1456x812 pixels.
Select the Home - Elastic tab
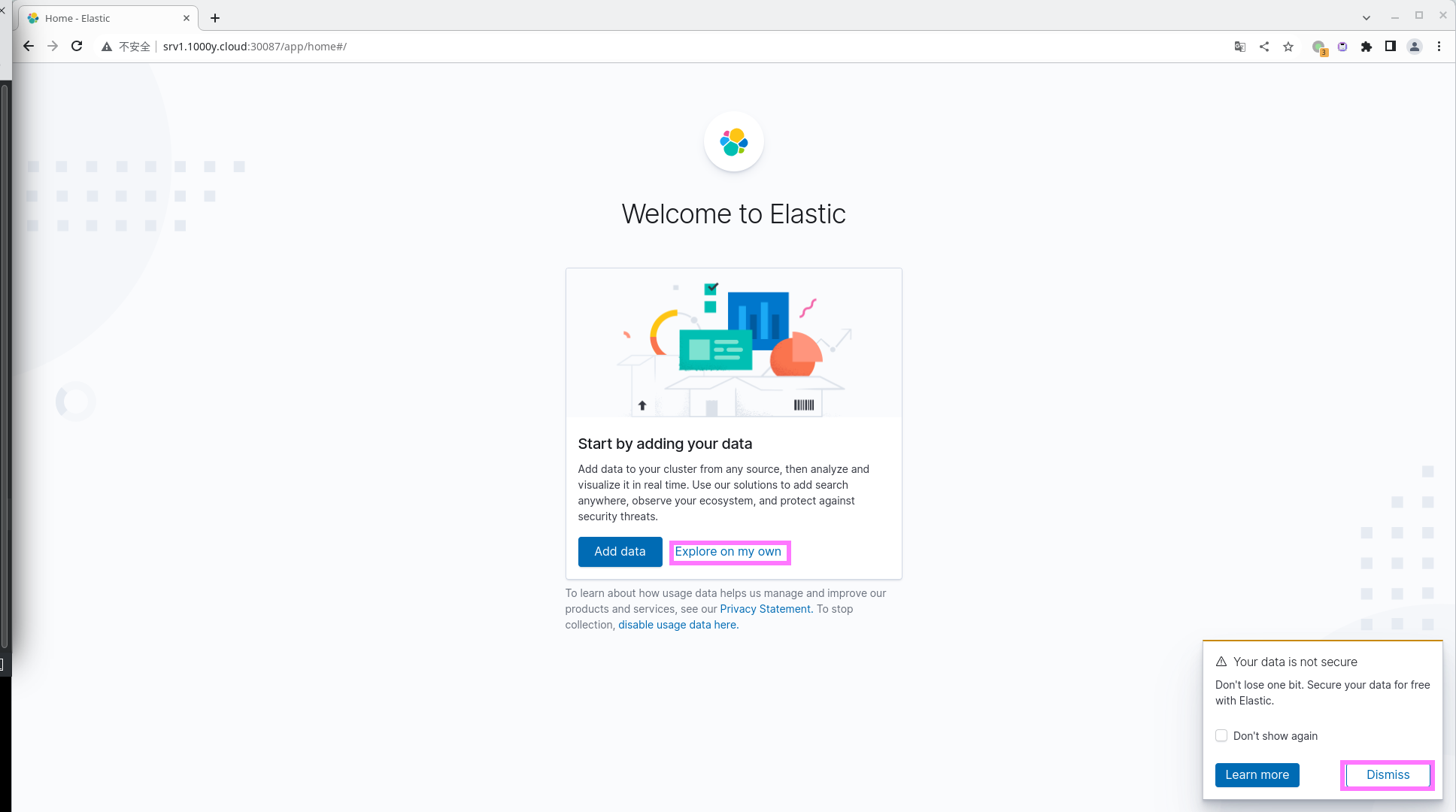[108, 18]
